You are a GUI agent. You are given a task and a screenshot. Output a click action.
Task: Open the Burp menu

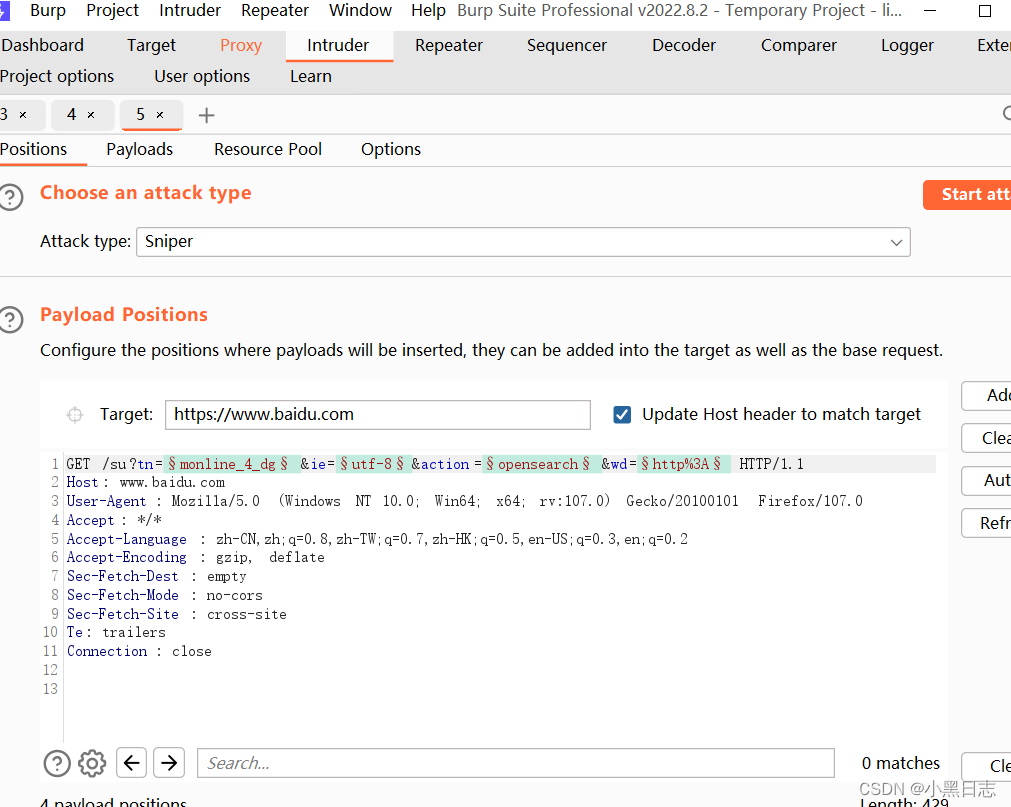[x=48, y=11]
